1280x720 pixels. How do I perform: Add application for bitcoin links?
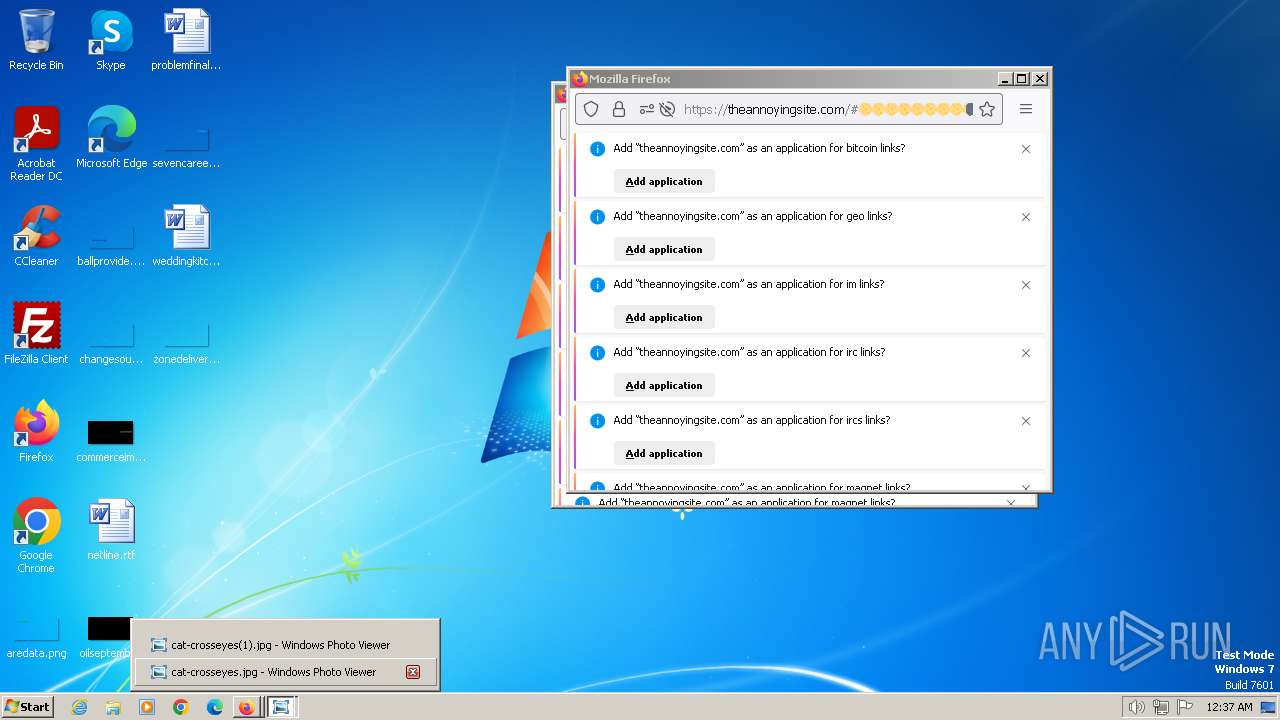pos(664,181)
